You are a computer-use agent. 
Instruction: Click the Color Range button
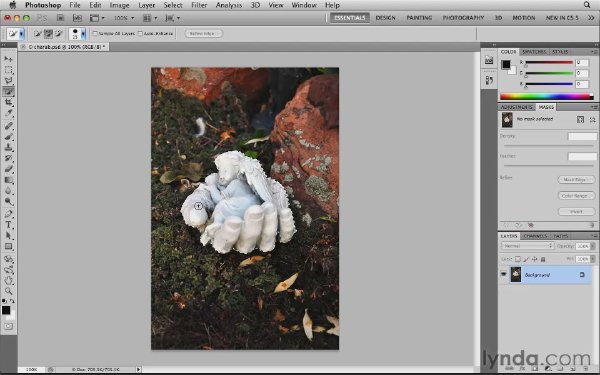[x=576, y=196]
